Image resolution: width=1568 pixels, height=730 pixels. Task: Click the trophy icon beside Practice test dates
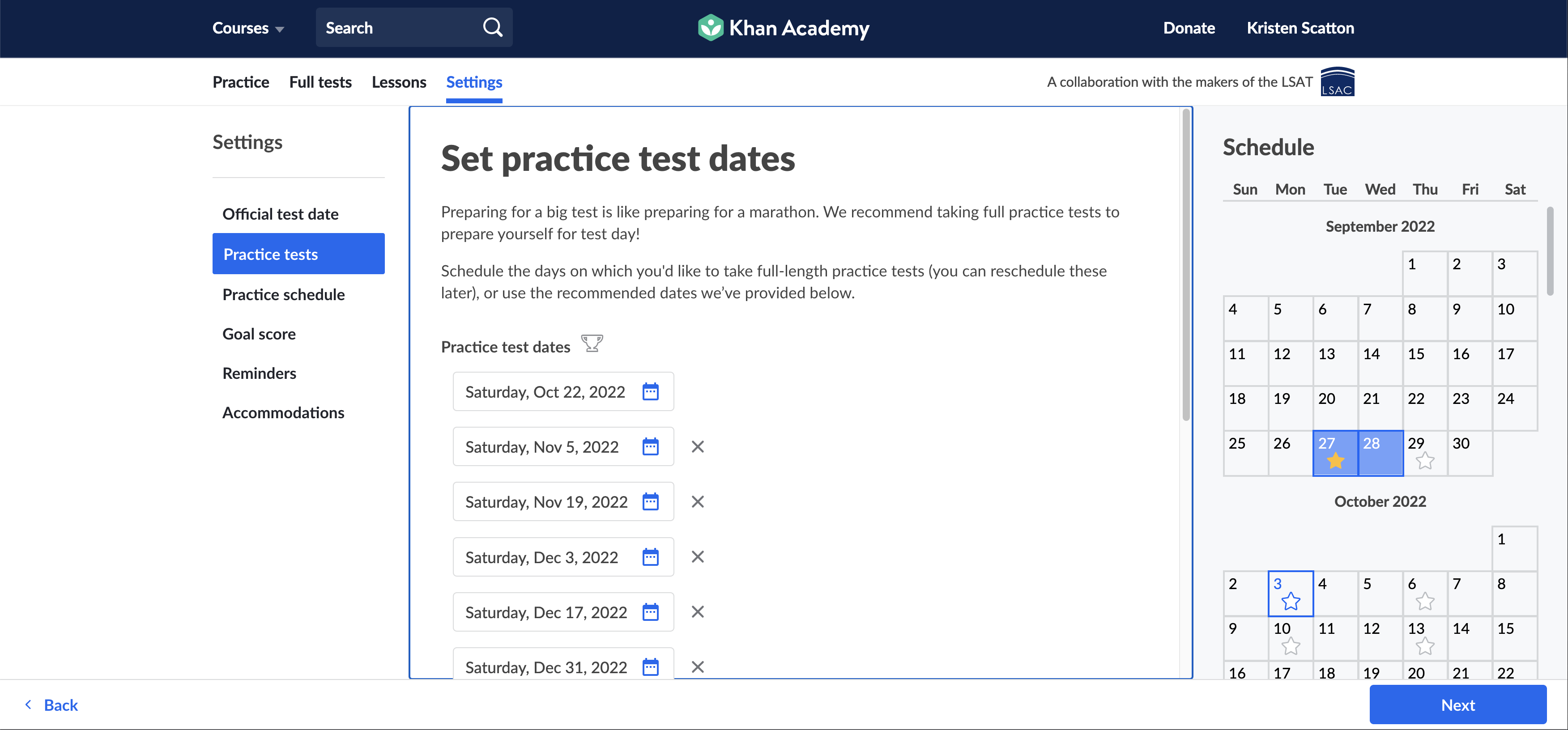[x=592, y=344]
